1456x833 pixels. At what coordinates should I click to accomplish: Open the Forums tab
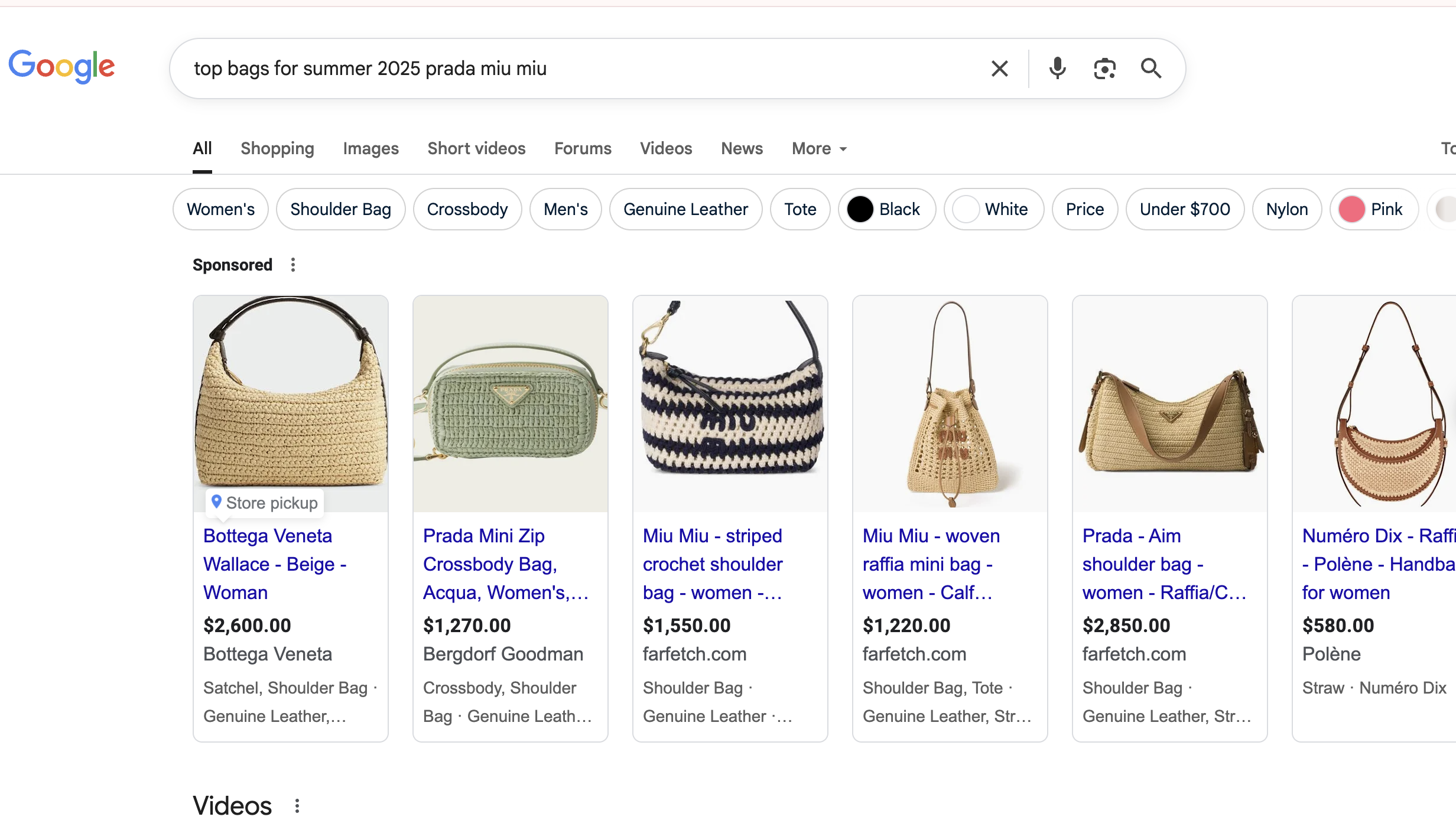click(x=583, y=148)
